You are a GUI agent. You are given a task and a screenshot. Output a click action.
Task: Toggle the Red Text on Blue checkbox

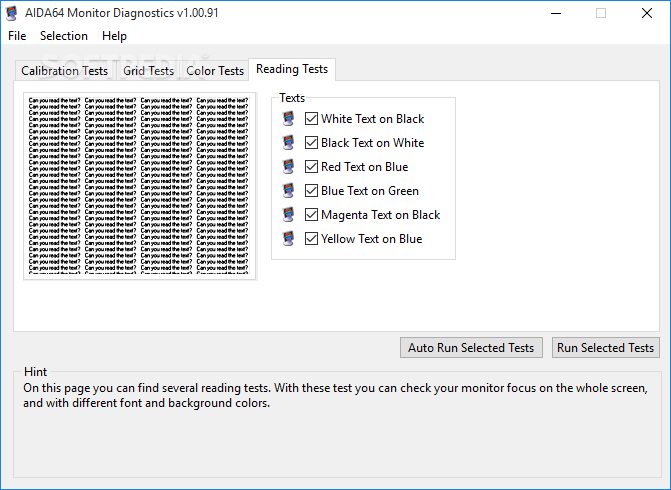tap(311, 166)
